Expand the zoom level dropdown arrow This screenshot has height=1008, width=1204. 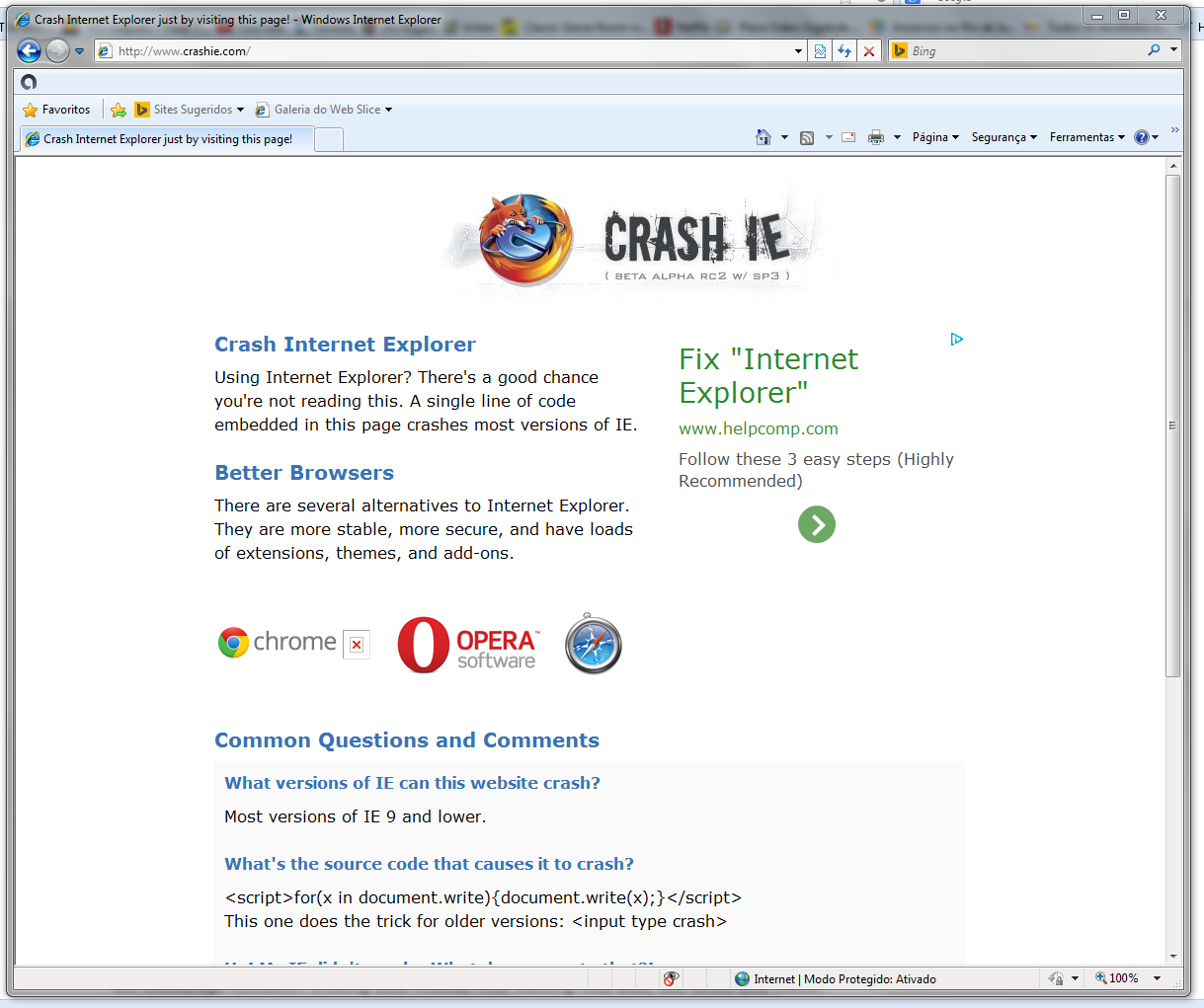tap(1157, 978)
